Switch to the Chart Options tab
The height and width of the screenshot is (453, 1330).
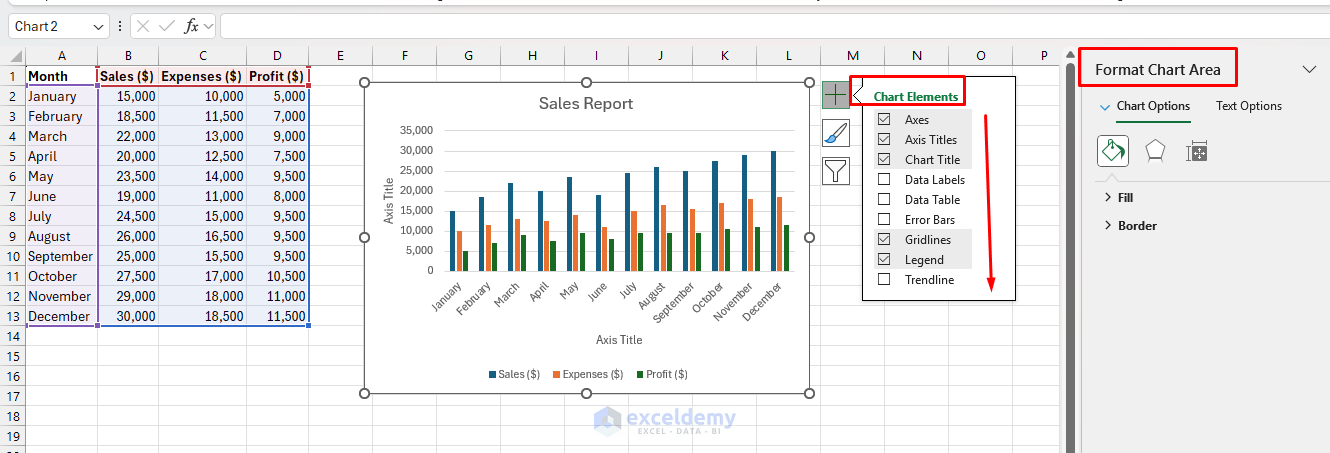pos(1153,106)
